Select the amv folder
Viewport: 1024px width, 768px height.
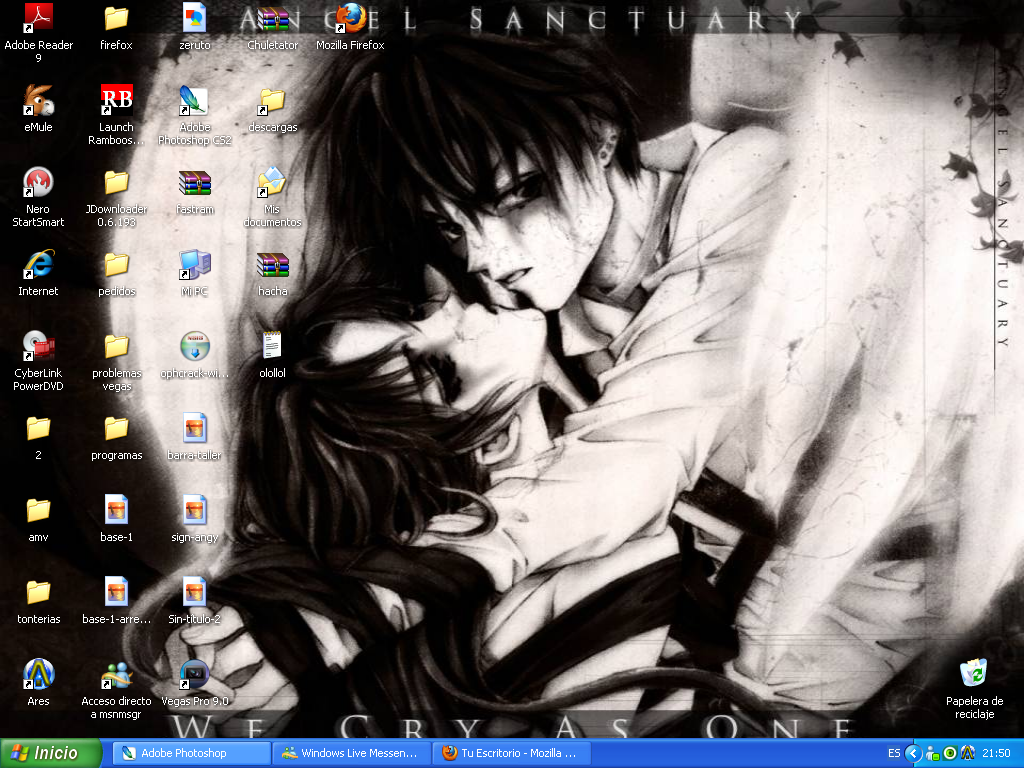38,511
